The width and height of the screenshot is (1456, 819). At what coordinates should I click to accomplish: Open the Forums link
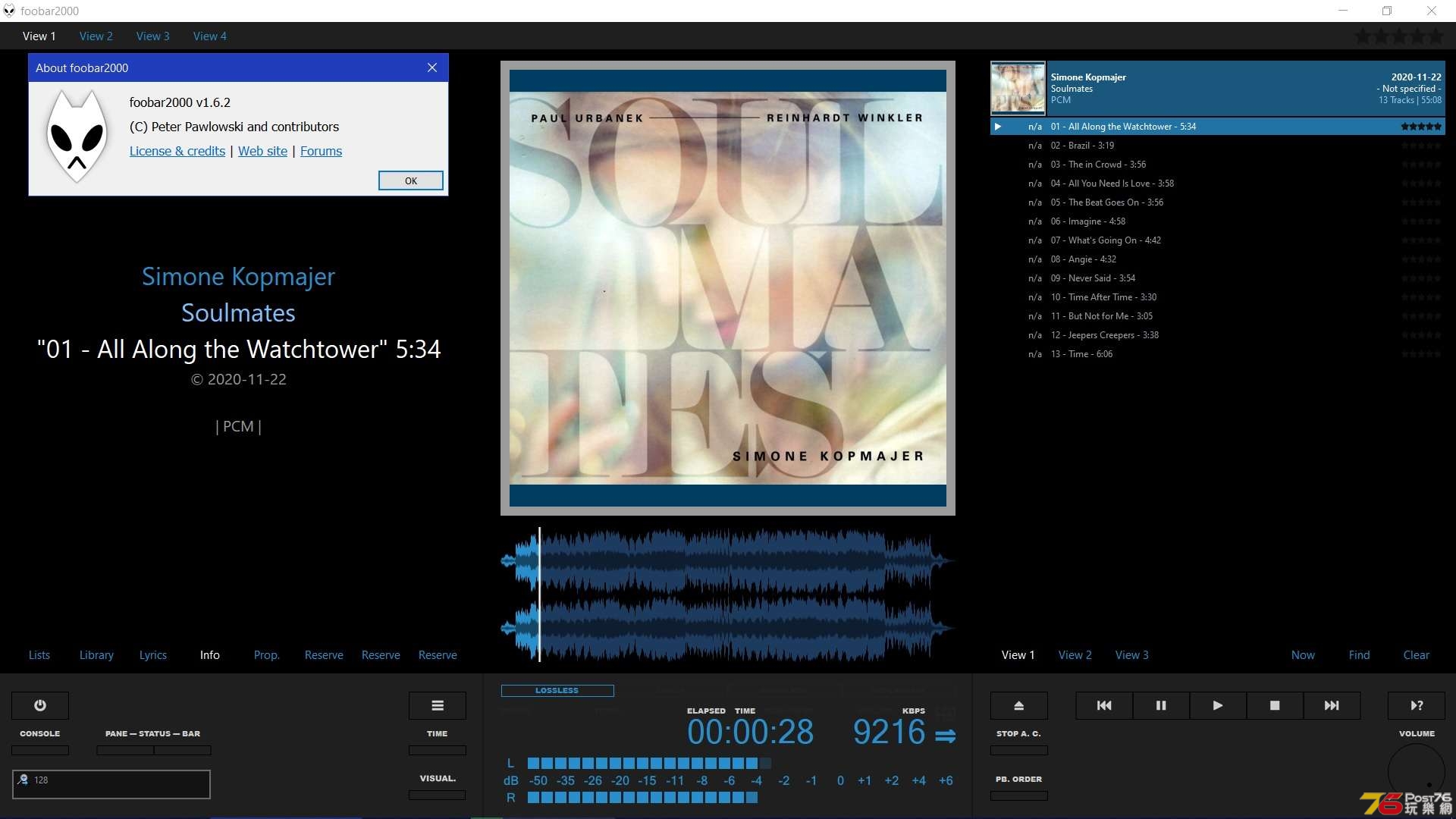322,151
